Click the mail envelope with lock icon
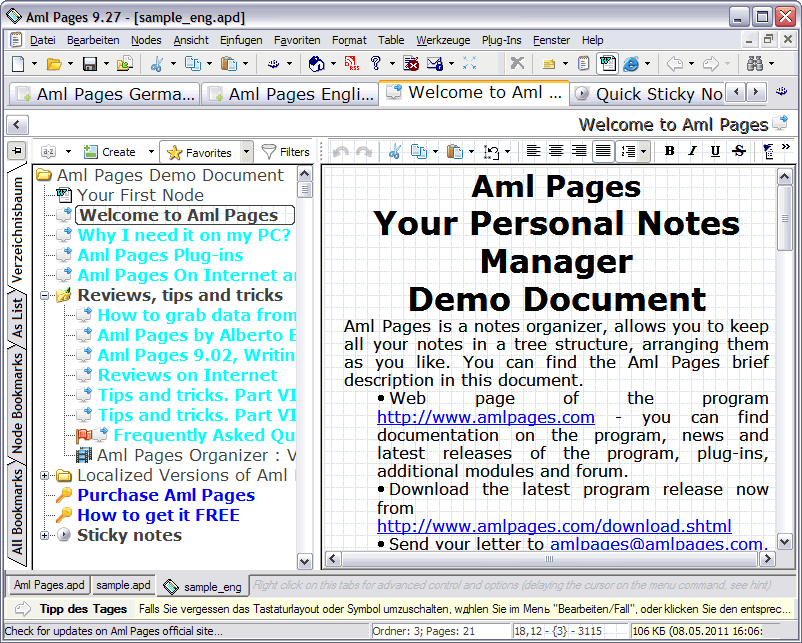 click(435, 64)
